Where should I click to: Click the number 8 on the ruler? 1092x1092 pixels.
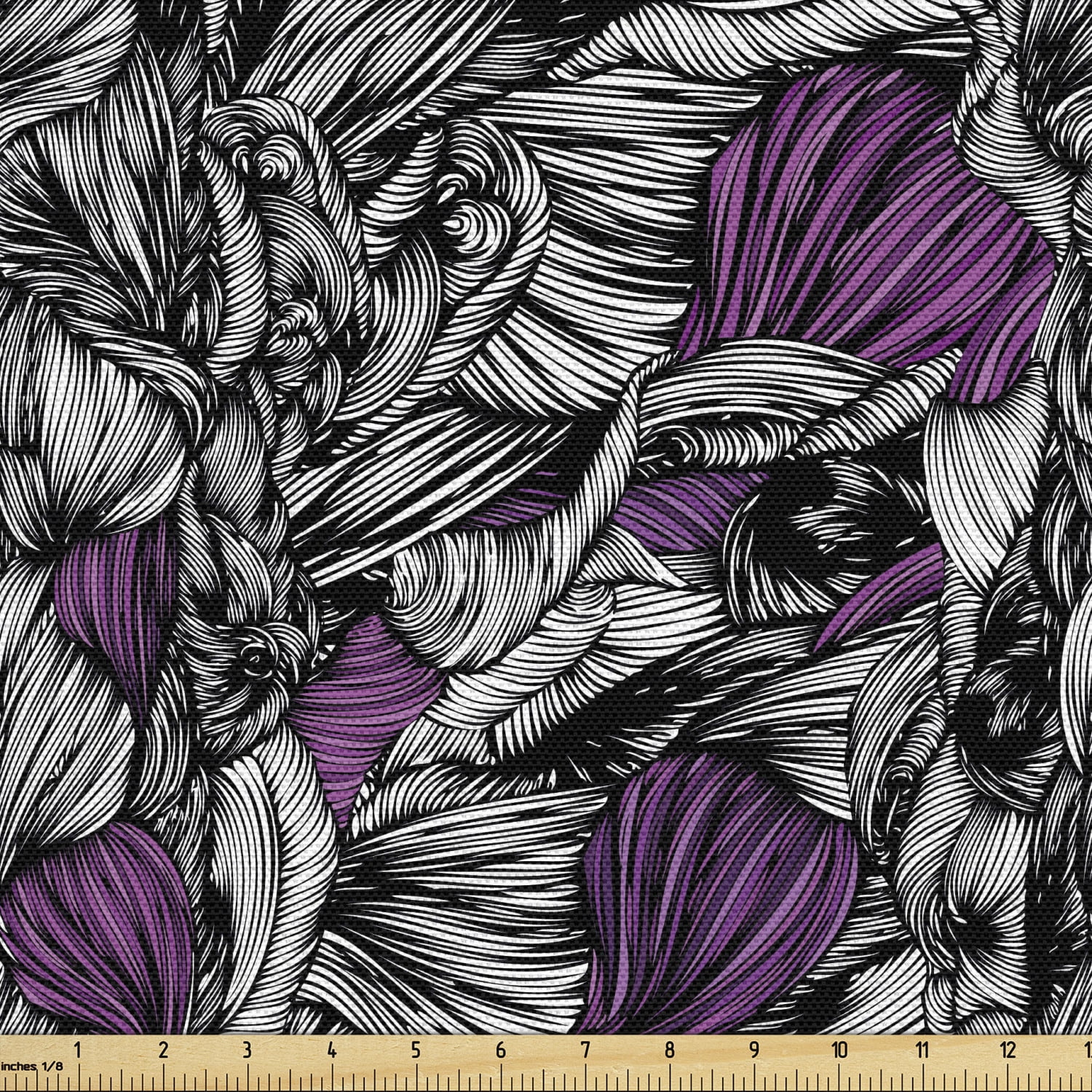pyautogui.click(x=670, y=1051)
